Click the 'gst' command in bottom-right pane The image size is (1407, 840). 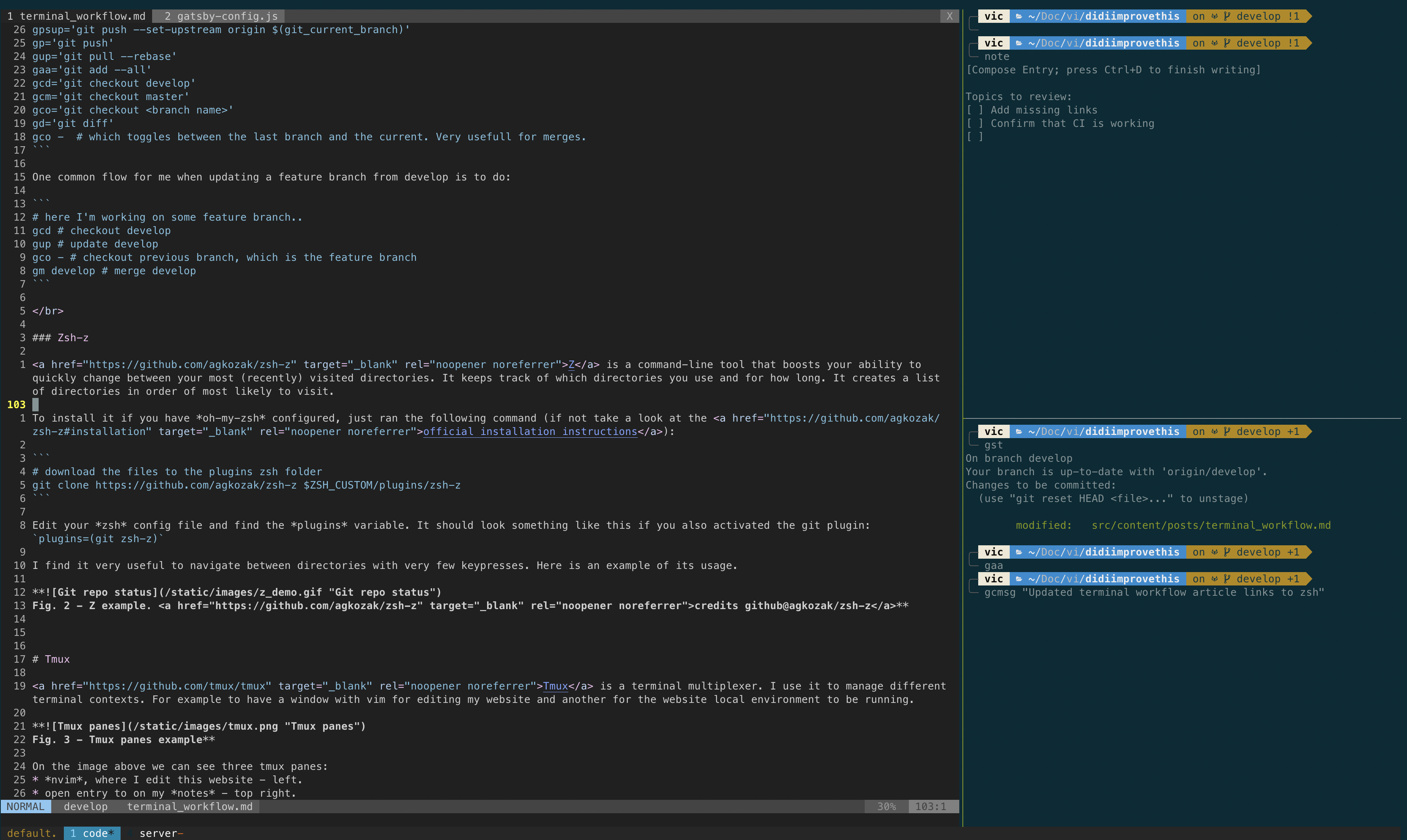994,446
